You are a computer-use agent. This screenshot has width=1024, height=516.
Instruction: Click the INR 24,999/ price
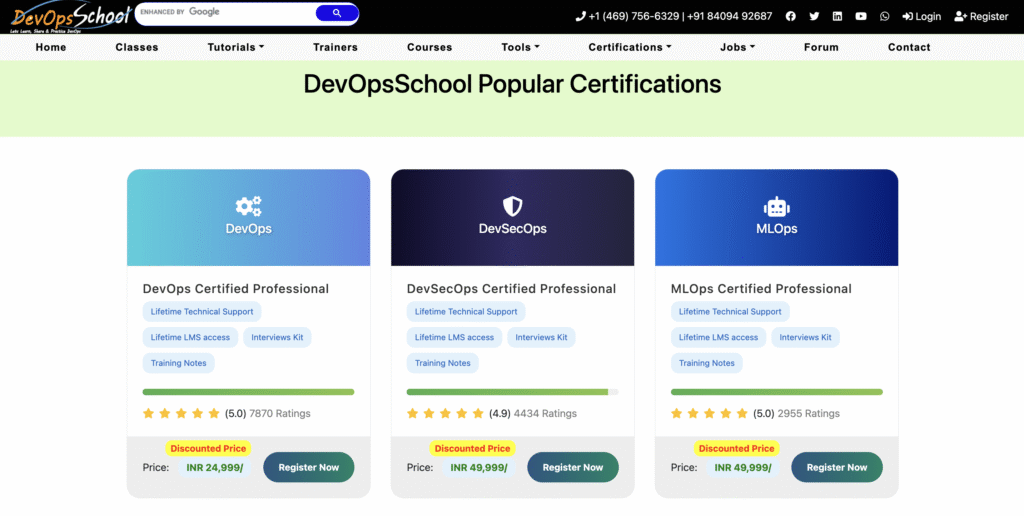click(x=215, y=467)
